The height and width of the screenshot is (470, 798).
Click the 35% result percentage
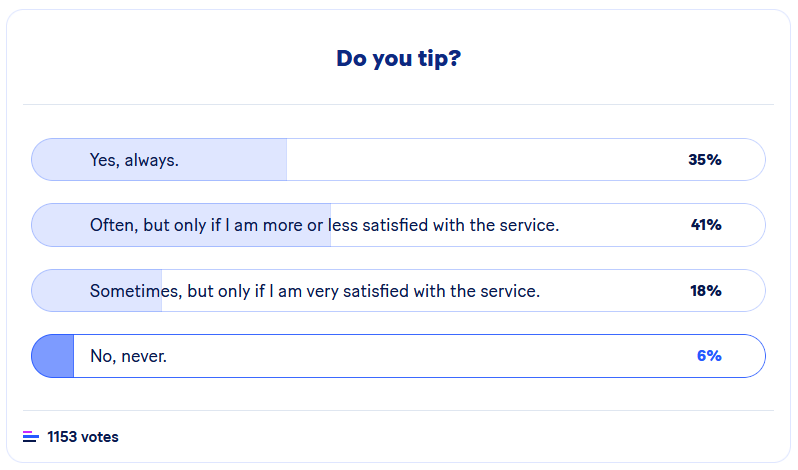[704, 160]
